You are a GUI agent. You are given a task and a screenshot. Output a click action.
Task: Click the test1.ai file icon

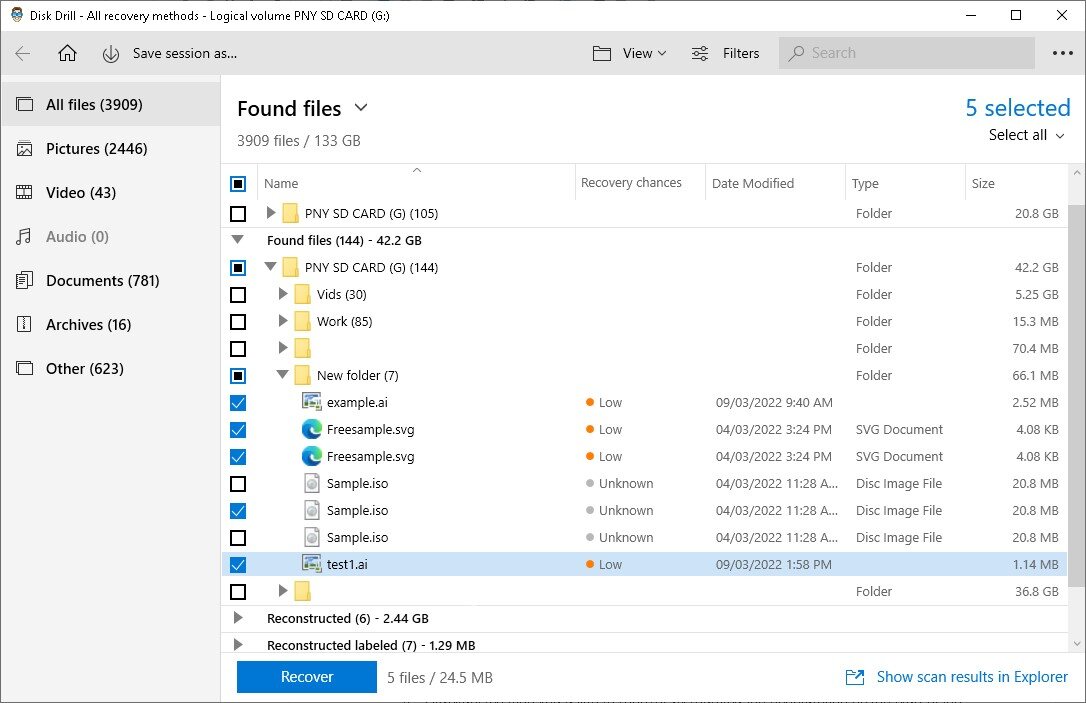312,565
